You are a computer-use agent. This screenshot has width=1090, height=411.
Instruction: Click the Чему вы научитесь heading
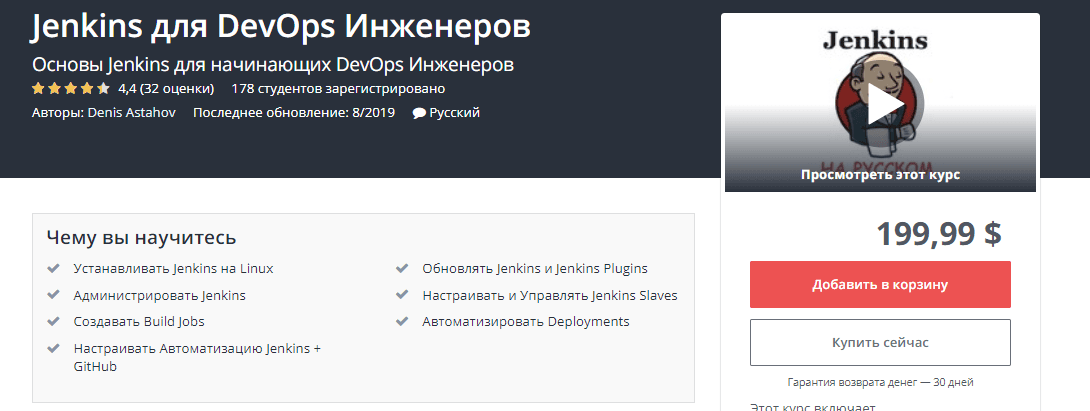coord(142,237)
